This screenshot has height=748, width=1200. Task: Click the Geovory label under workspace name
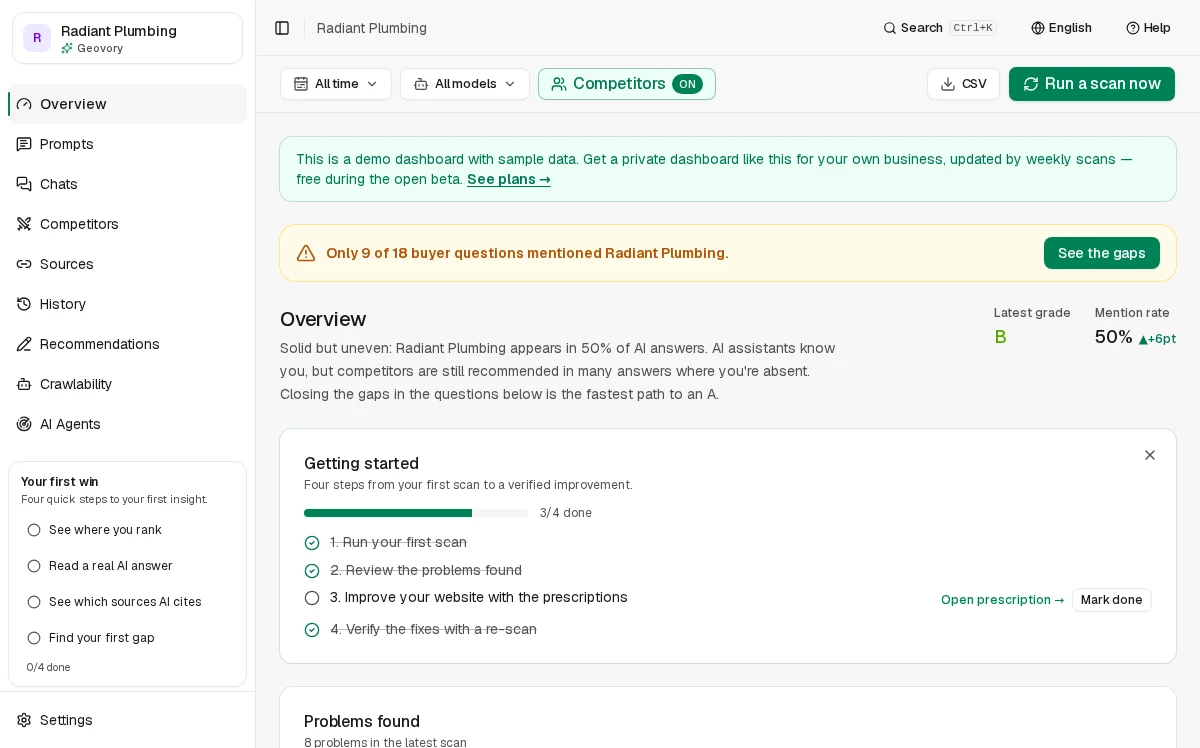(x=100, y=48)
